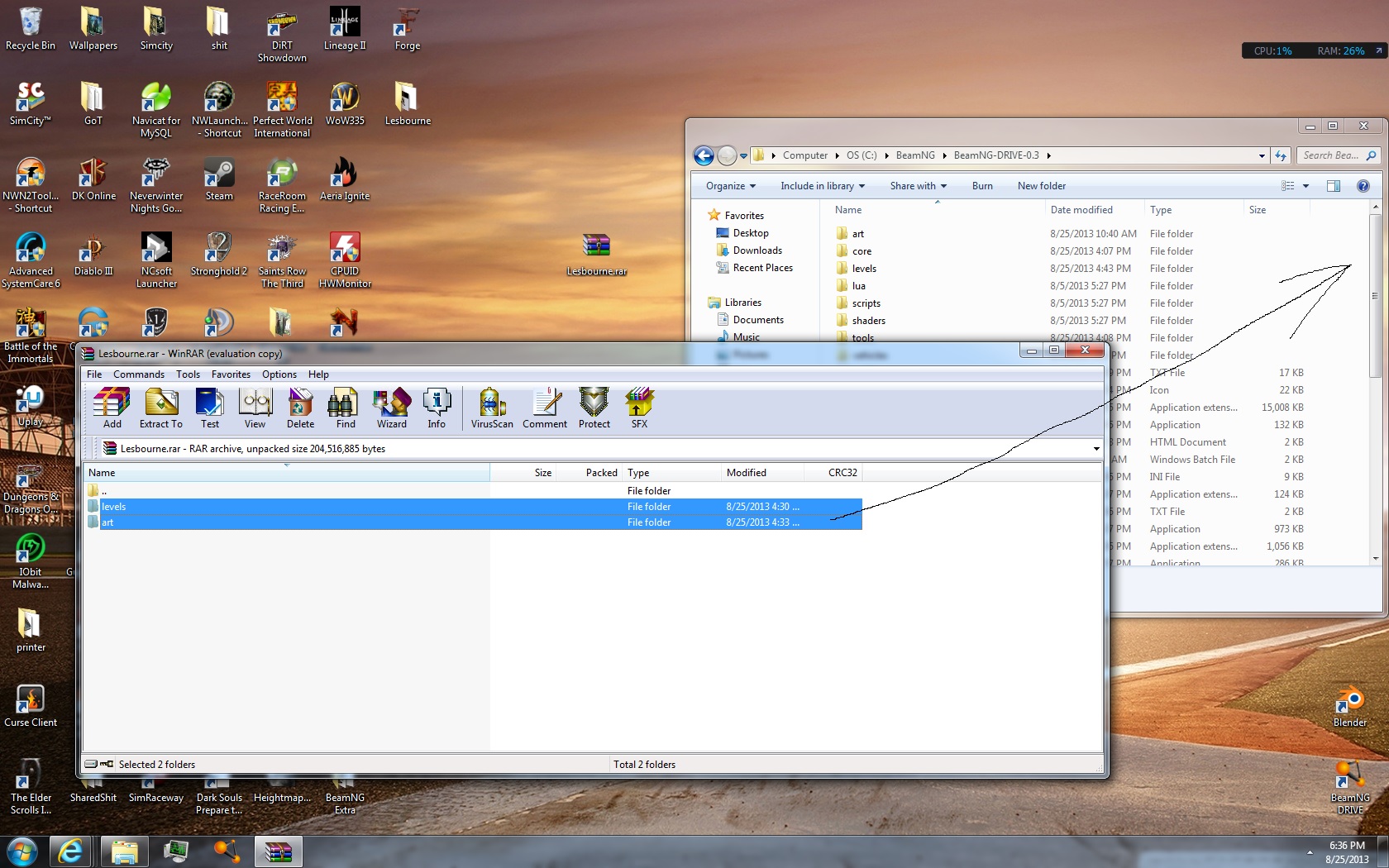Click the WinRAR taskbar button
1389x868 pixels.
click(x=278, y=851)
